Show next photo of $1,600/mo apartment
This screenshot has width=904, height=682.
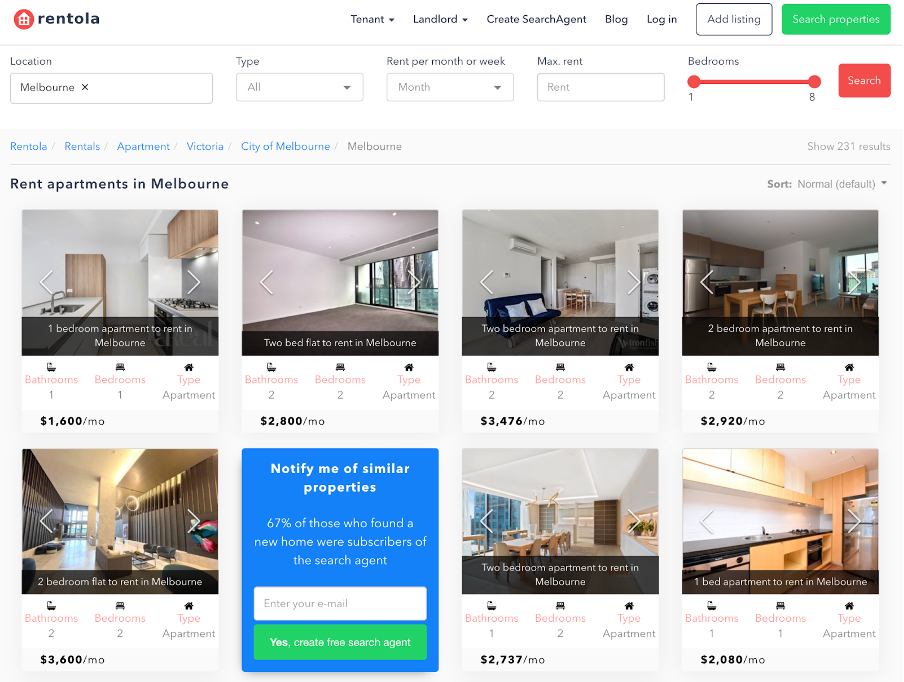(194, 282)
